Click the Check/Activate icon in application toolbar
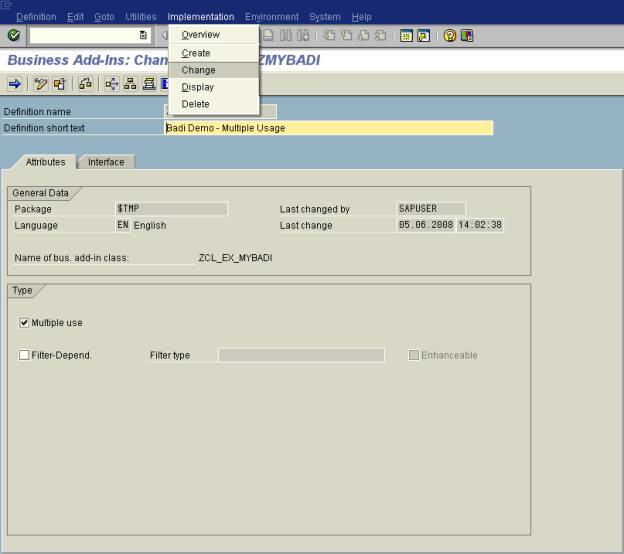The image size is (624, 554). pyautogui.click(x=85, y=84)
